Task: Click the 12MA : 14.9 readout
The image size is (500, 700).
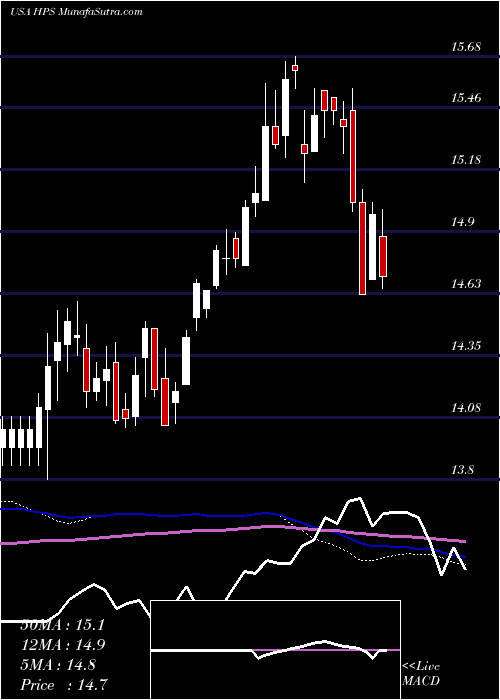Action: pos(63,645)
